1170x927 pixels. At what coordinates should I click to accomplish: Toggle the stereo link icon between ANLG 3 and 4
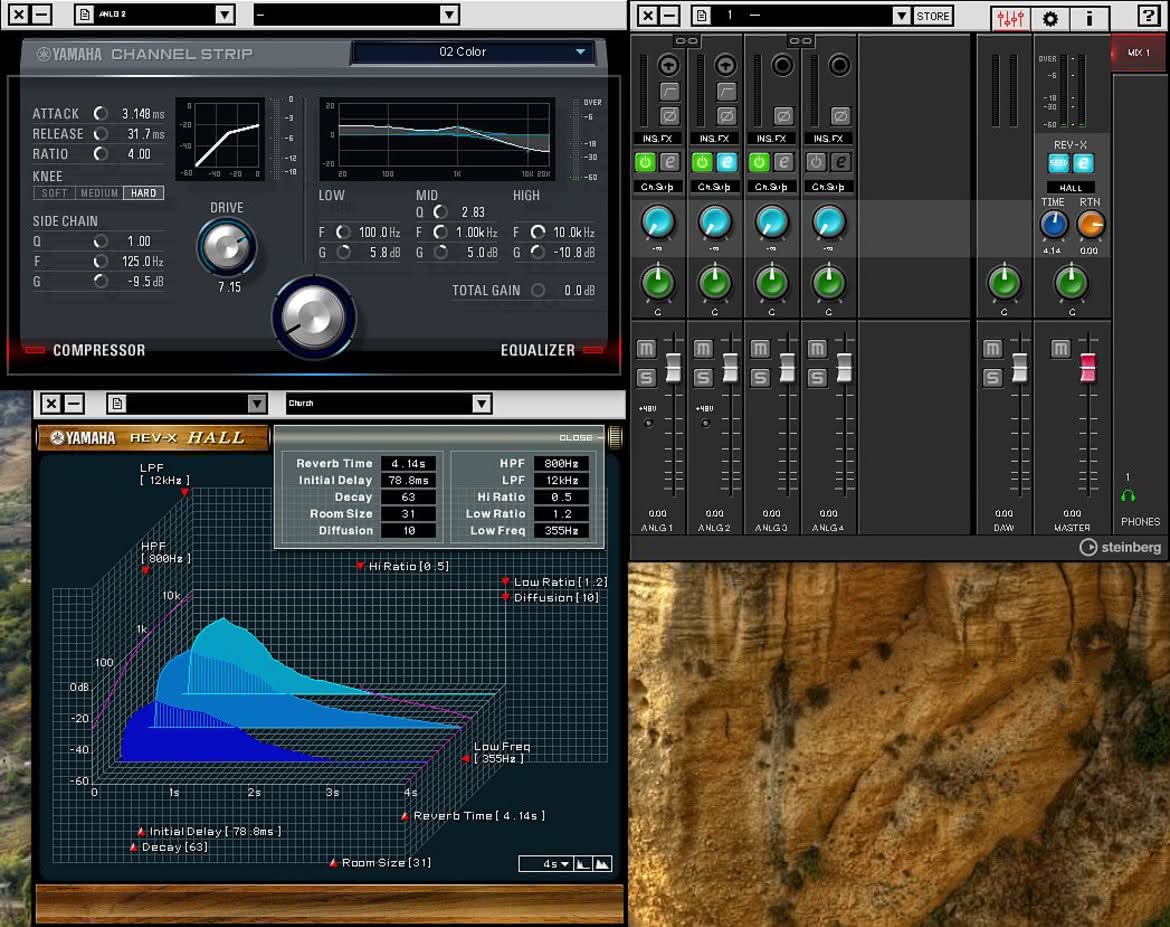800,41
